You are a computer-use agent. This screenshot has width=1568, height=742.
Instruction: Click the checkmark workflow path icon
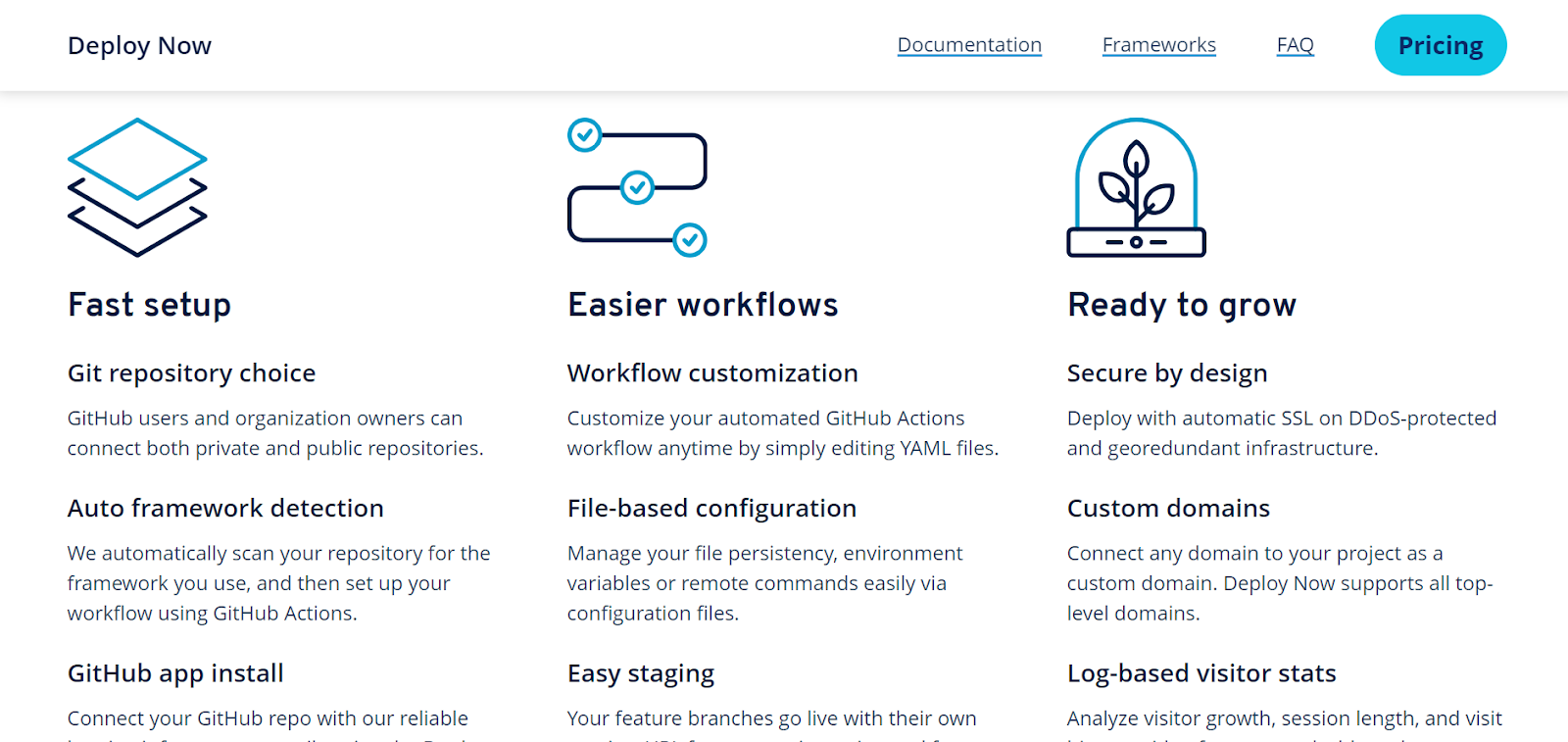(x=637, y=187)
